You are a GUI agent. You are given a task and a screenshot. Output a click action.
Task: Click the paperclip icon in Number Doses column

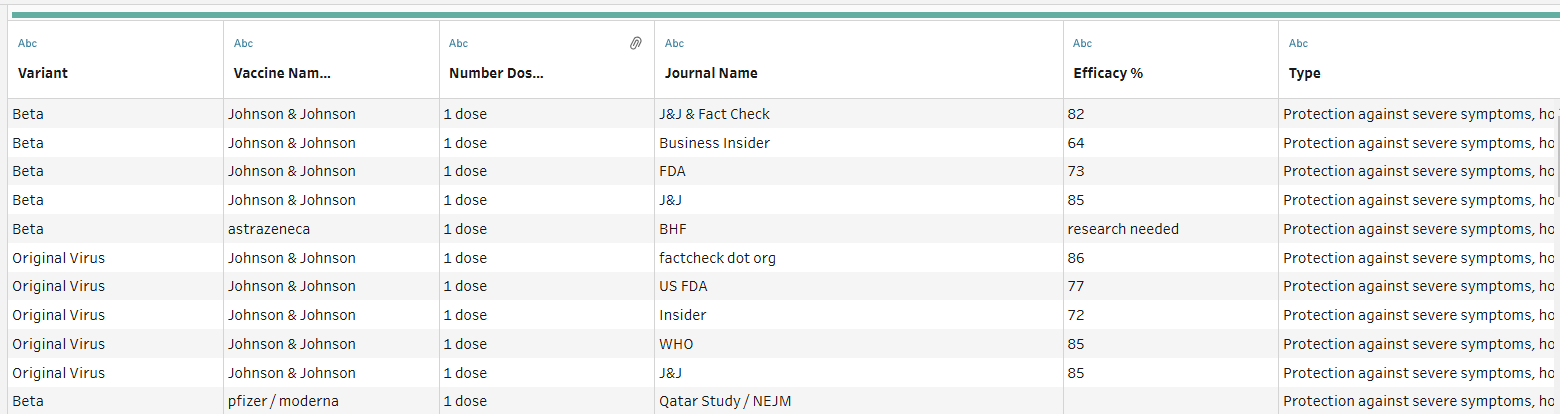635,43
